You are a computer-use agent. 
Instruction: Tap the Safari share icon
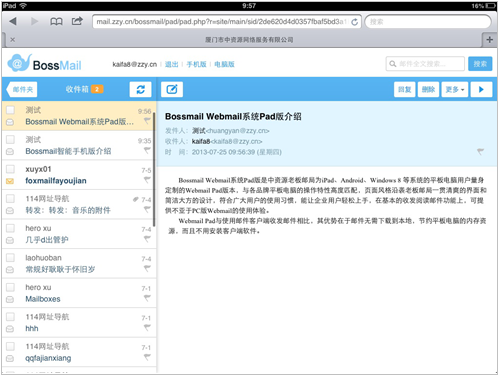pos(77,21)
